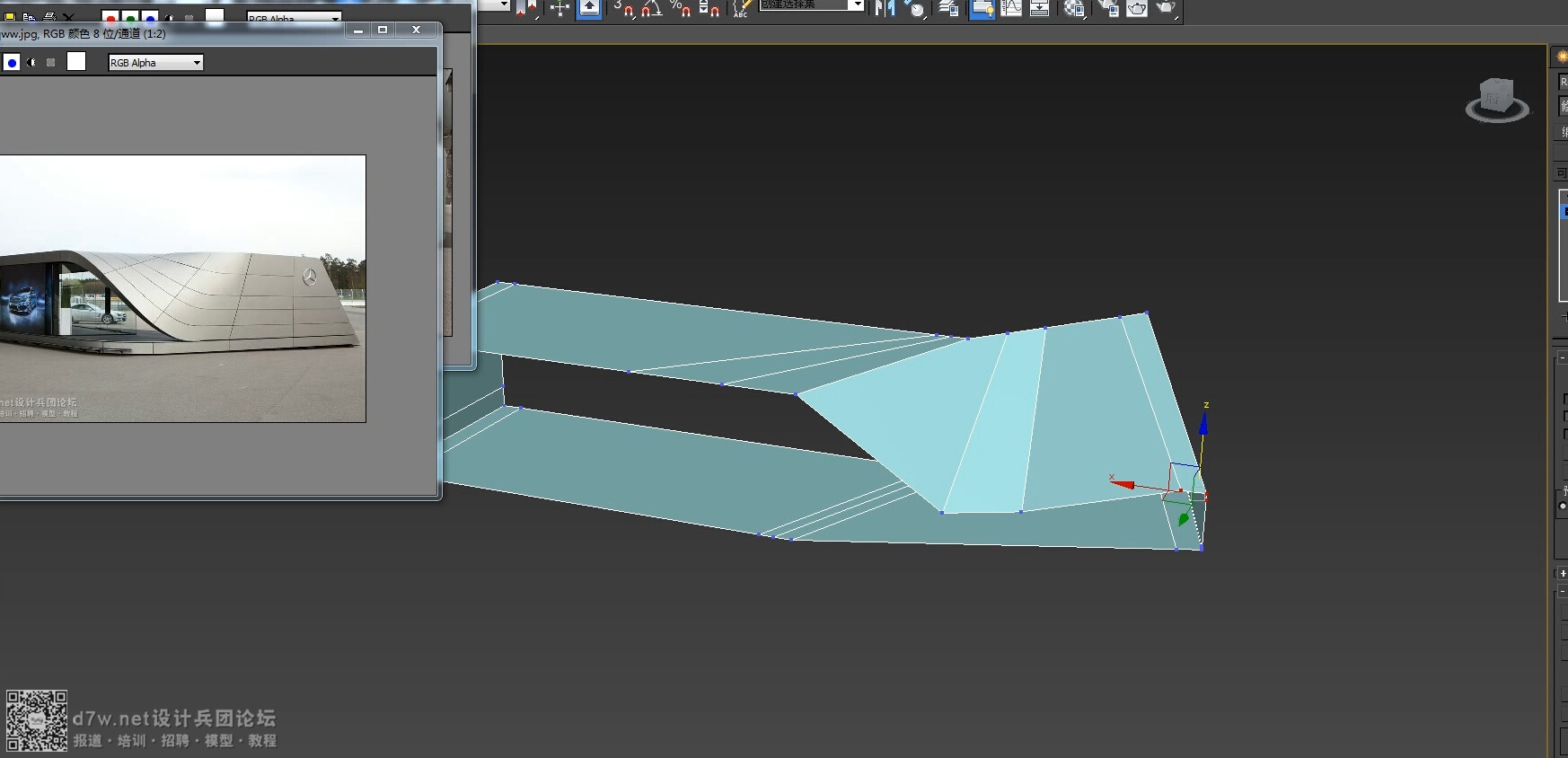Click the Mercedes pavilion reference photo

point(182,288)
